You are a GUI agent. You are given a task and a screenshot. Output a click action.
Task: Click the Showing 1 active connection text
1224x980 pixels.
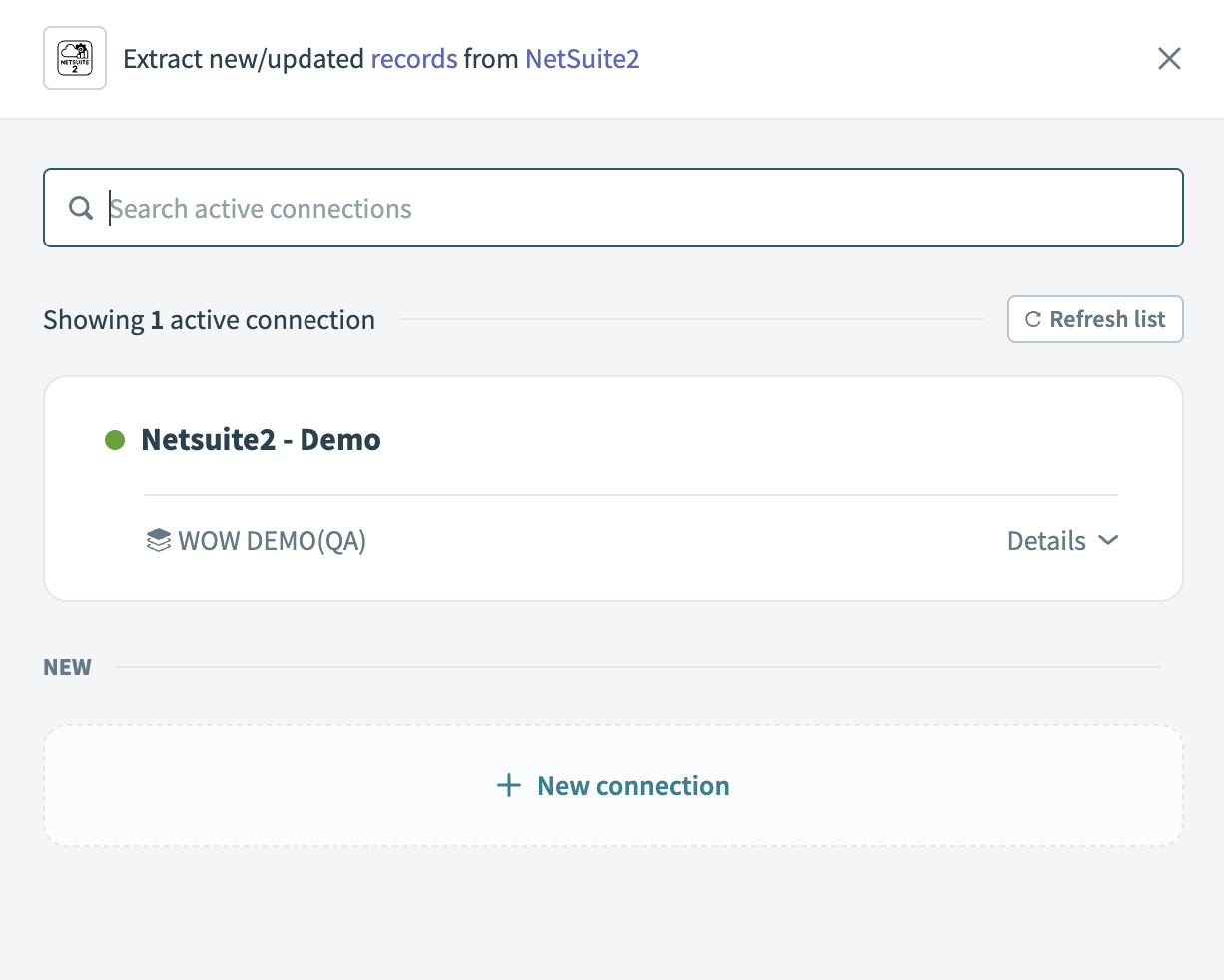209,319
